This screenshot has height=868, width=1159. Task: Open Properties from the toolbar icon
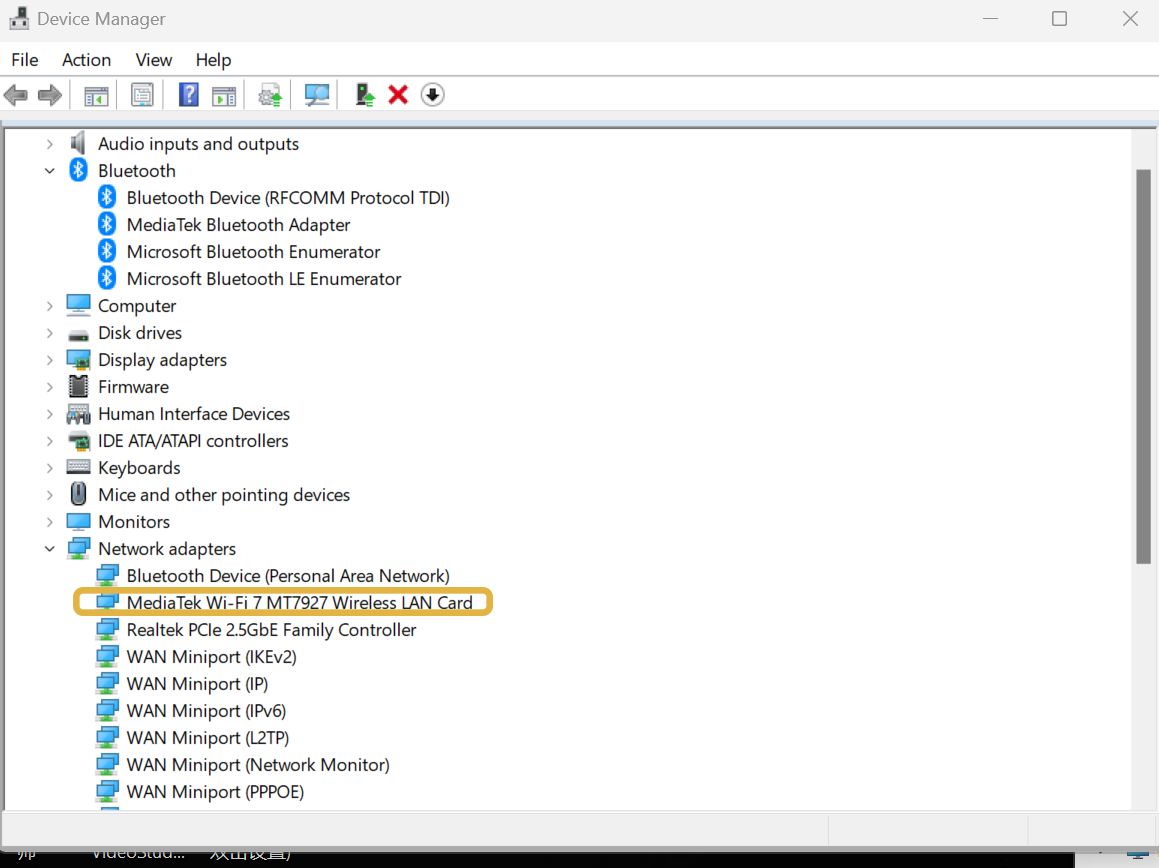click(x=142, y=95)
